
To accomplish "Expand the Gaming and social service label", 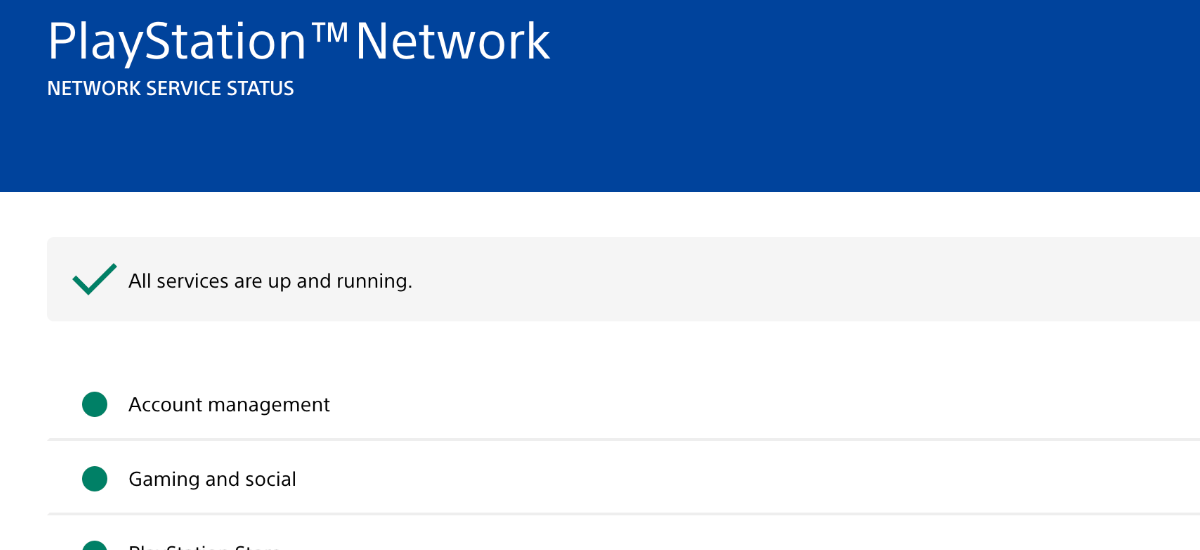I will tap(212, 480).
